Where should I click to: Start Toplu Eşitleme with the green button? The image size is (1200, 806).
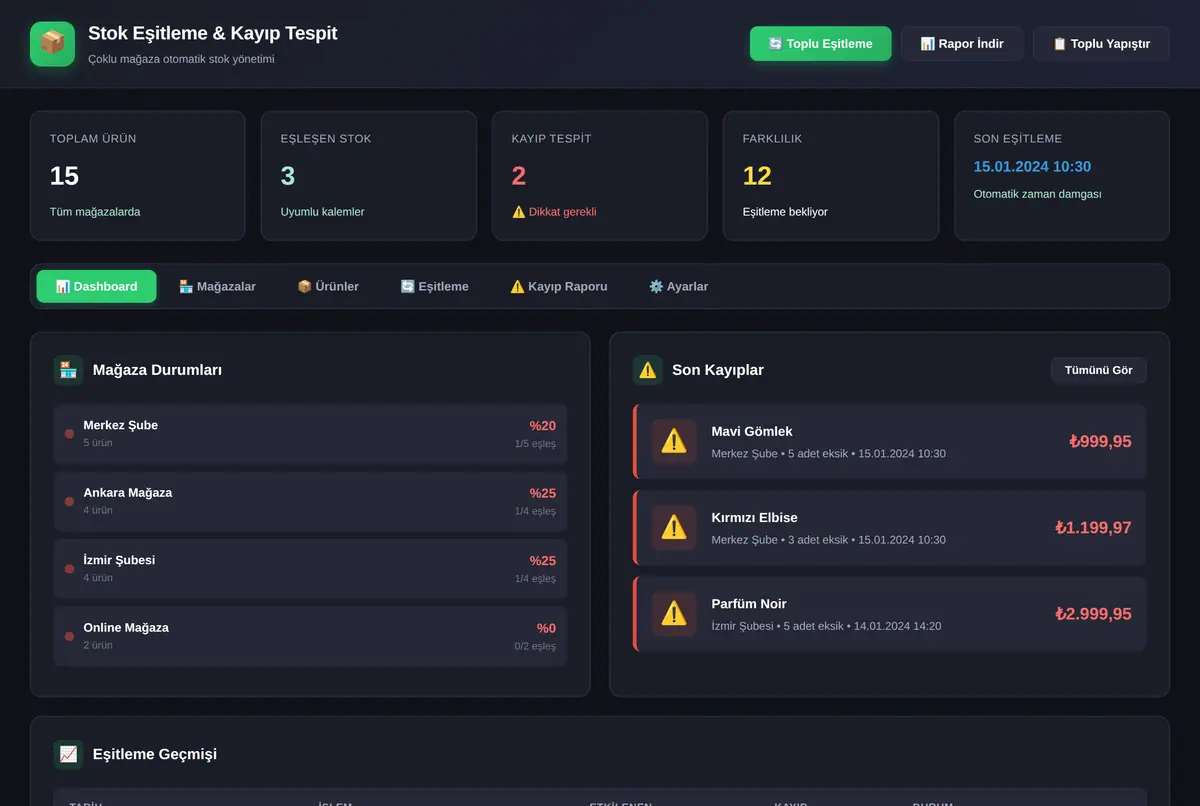click(x=820, y=44)
